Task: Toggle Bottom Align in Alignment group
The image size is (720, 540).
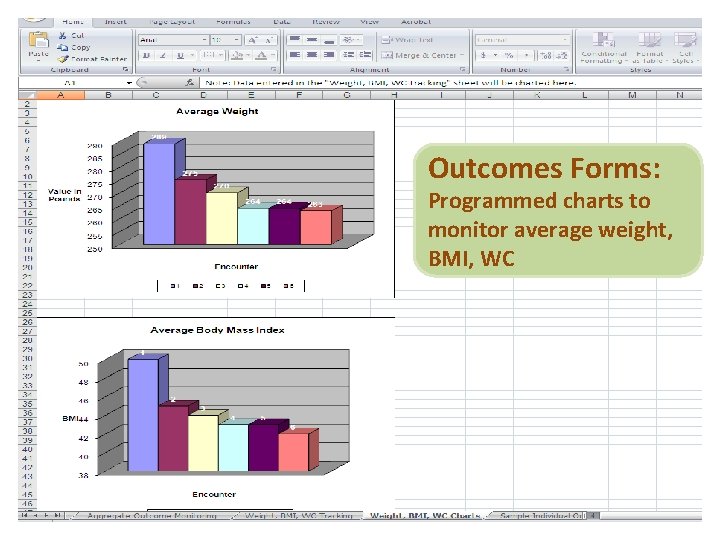Action: (329, 40)
